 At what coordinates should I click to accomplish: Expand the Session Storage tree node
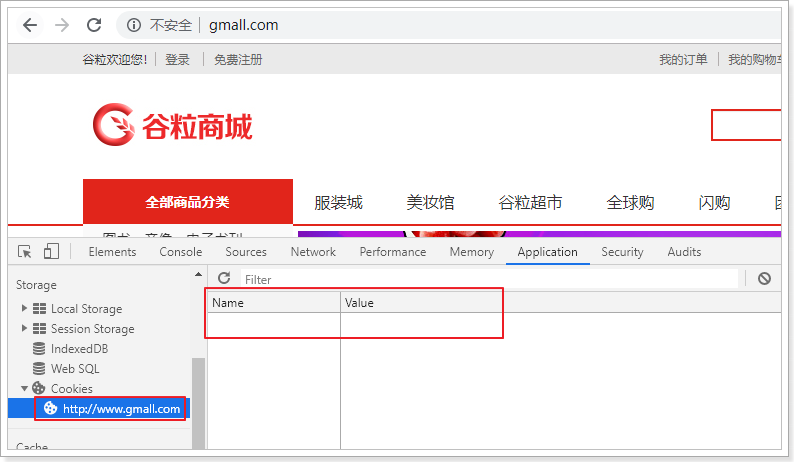[25, 329]
